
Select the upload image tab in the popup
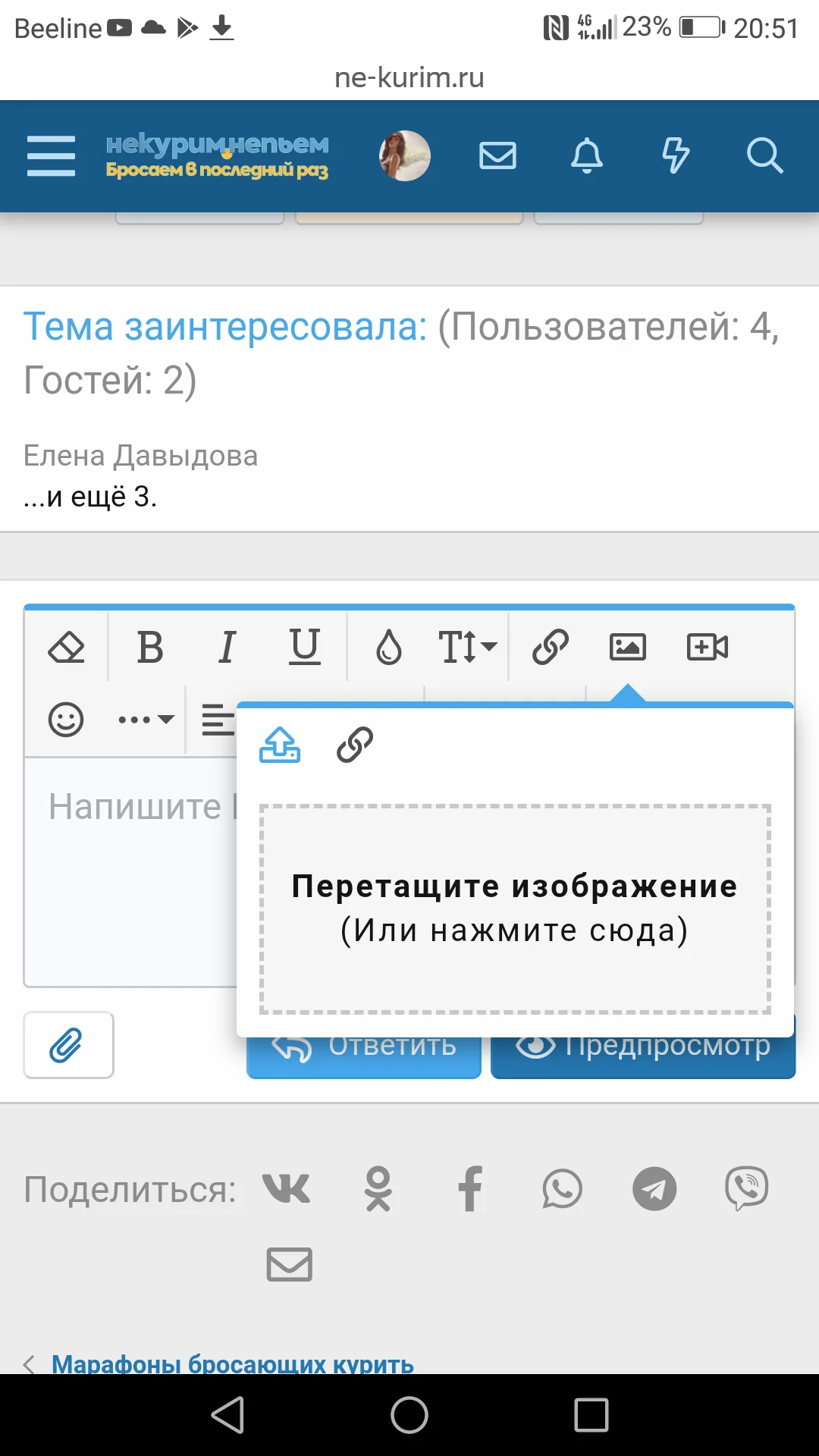coord(280,745)
